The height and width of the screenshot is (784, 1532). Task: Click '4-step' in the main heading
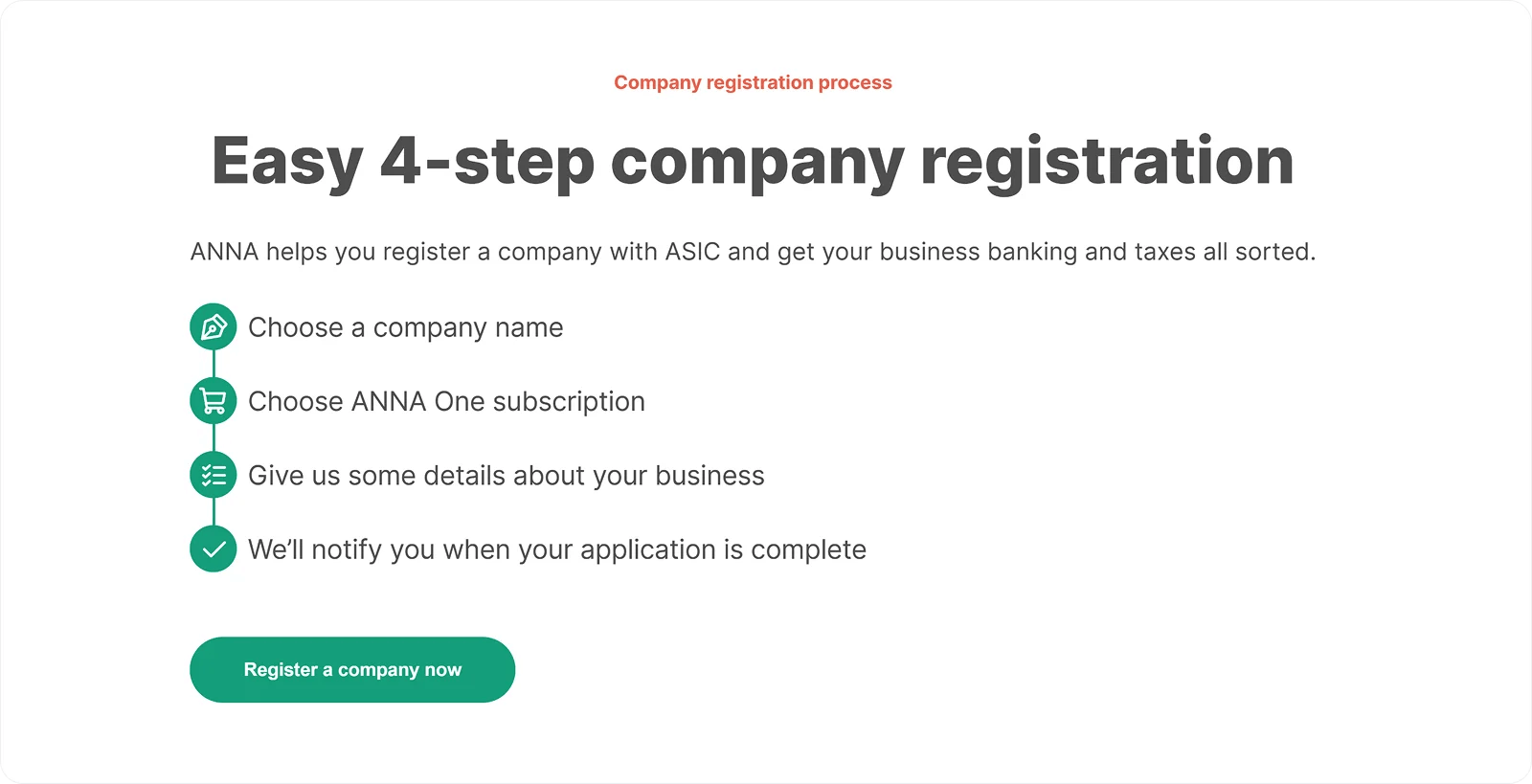[x=487, y=161]
